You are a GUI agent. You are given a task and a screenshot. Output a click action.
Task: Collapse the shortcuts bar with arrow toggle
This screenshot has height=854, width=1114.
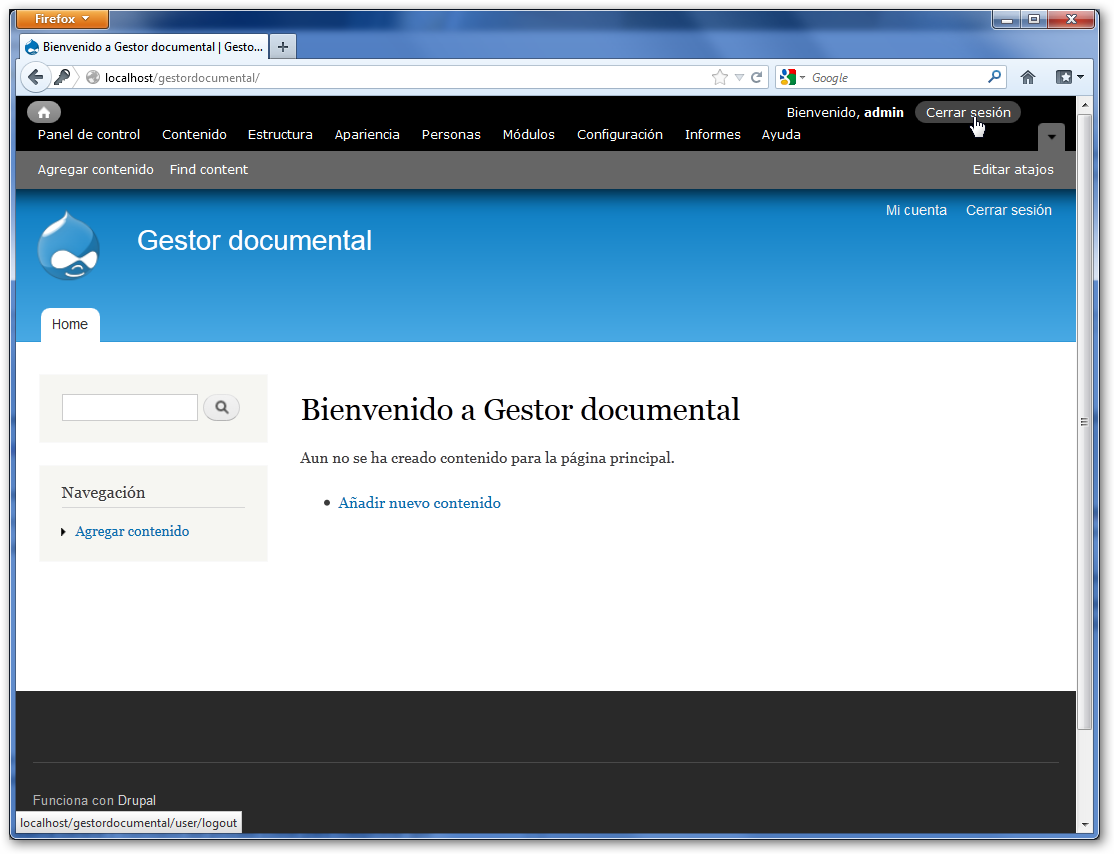1051,137
